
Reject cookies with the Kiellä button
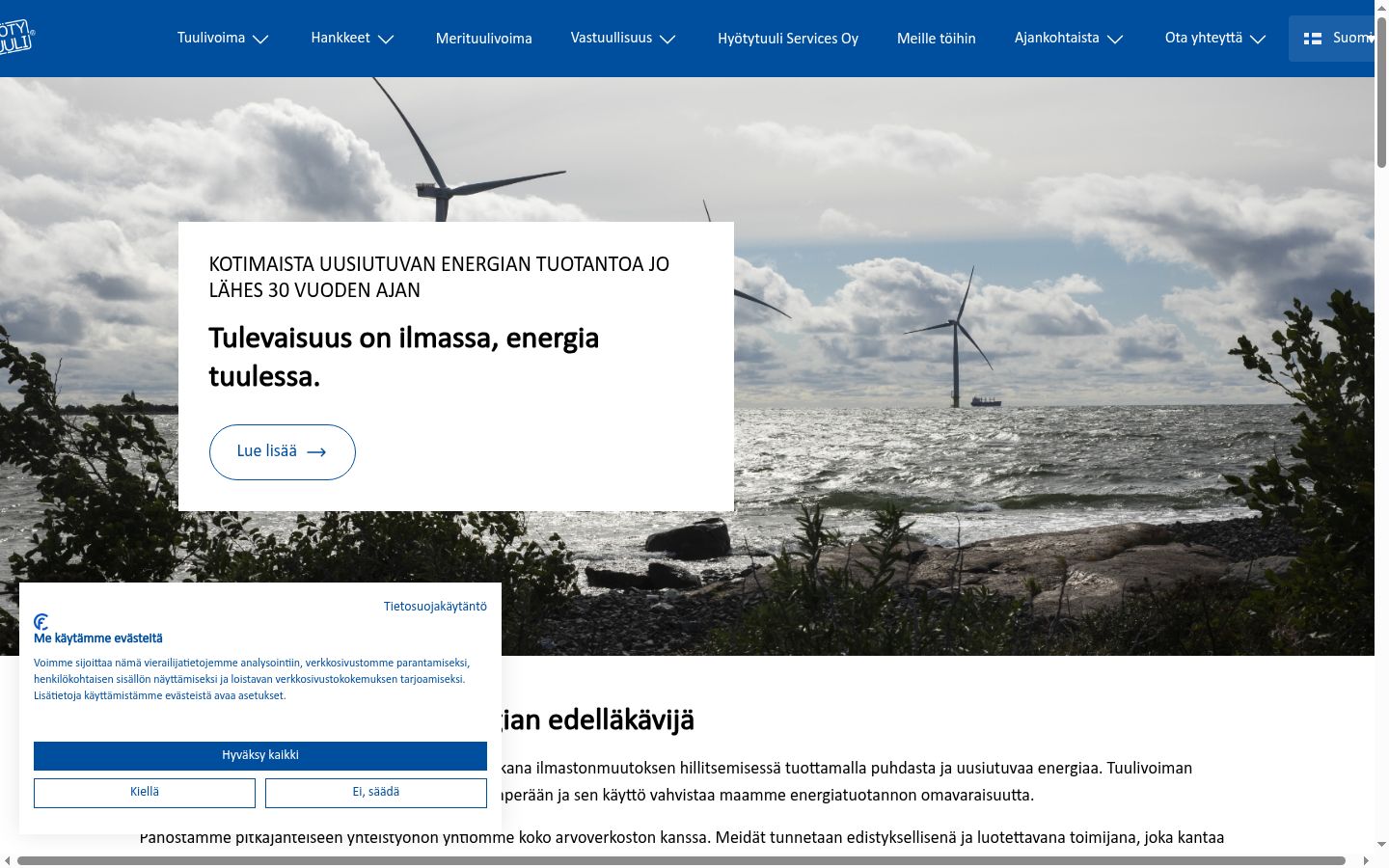tap(145, 793)
